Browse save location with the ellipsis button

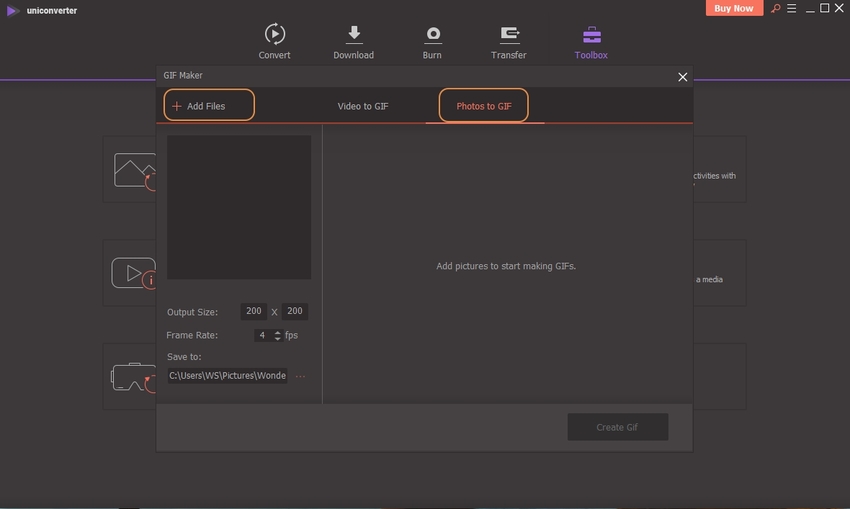point(301,377)
